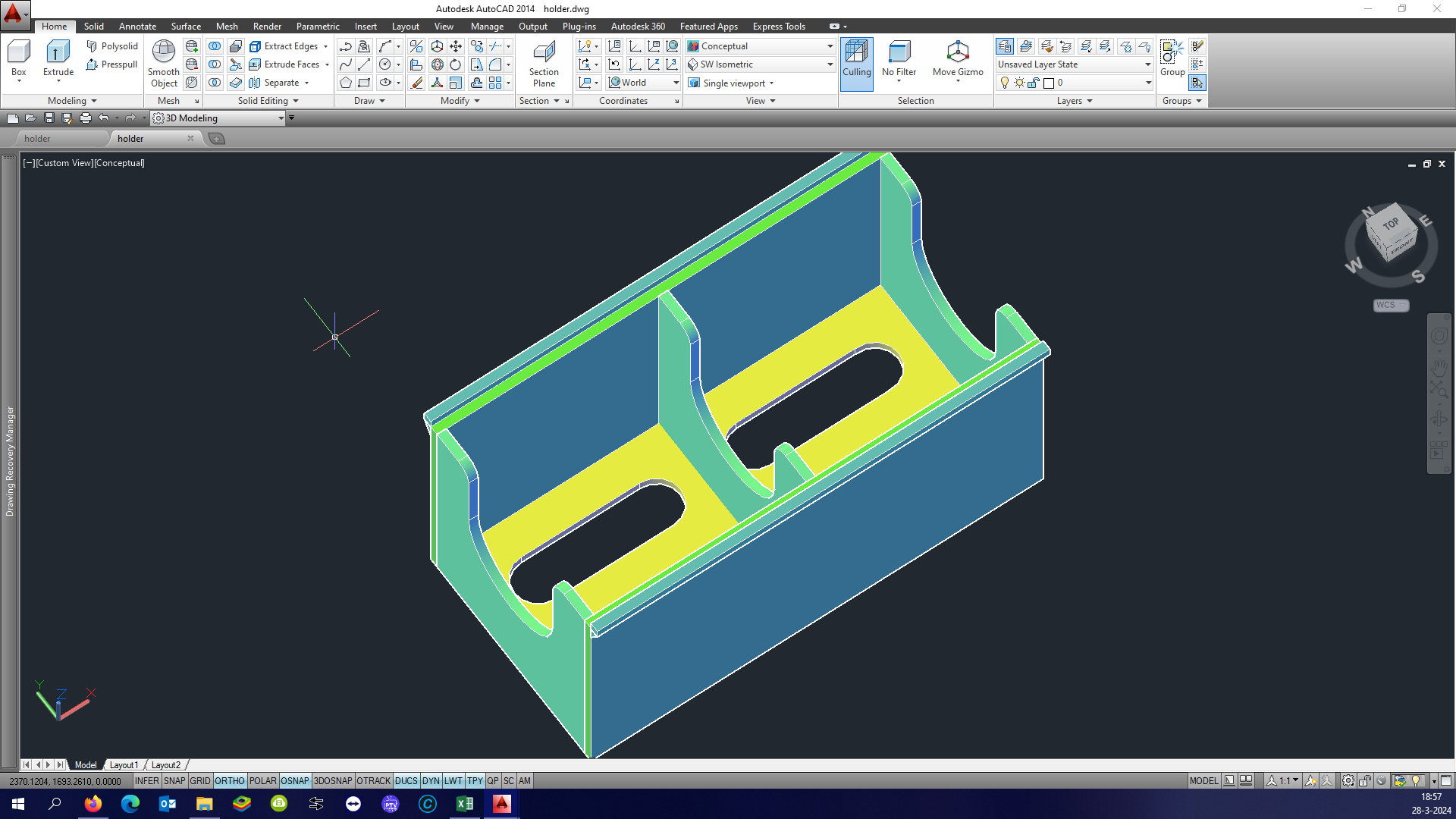The height and width of the screenshot is (819, 1456).
Task: Click the Windows Start button
Action: click(18, 804)
